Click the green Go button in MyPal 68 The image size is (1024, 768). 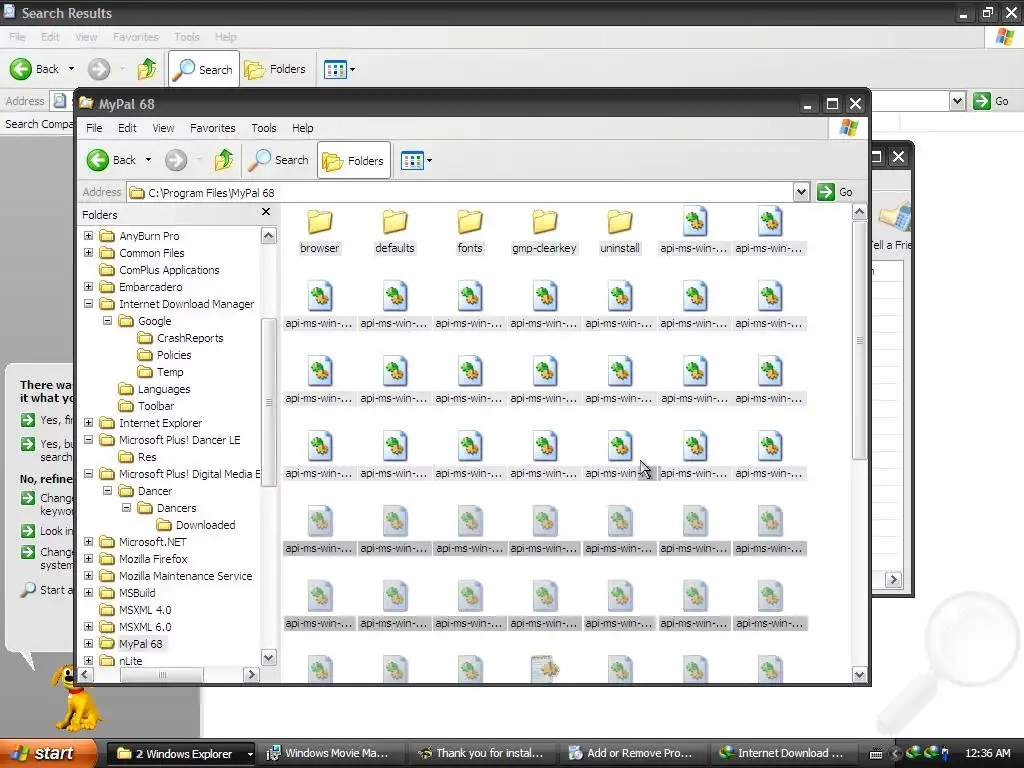click(835, 192)
